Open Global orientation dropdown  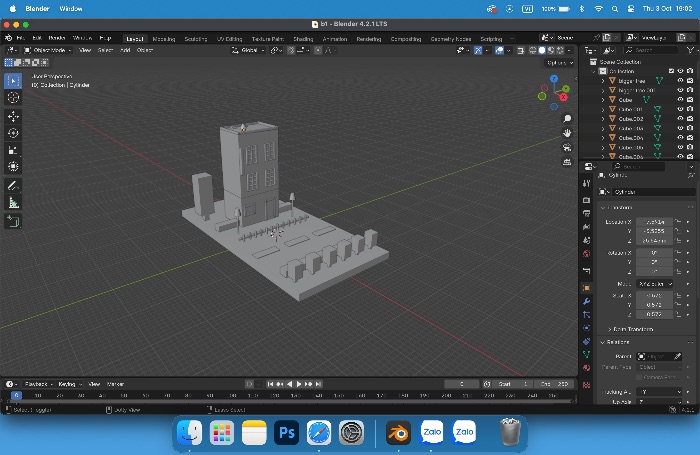pyautogui.click(x=248, y=50)
